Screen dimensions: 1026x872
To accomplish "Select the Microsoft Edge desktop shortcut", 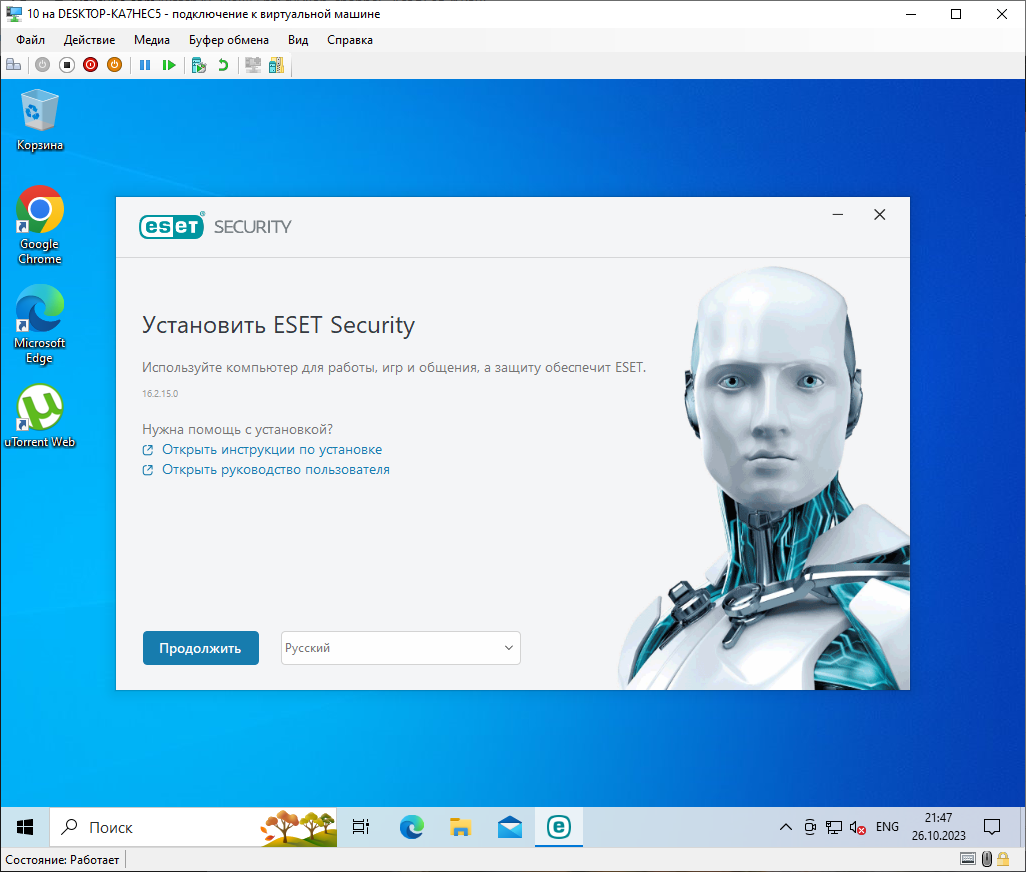I will click(40, 324).
